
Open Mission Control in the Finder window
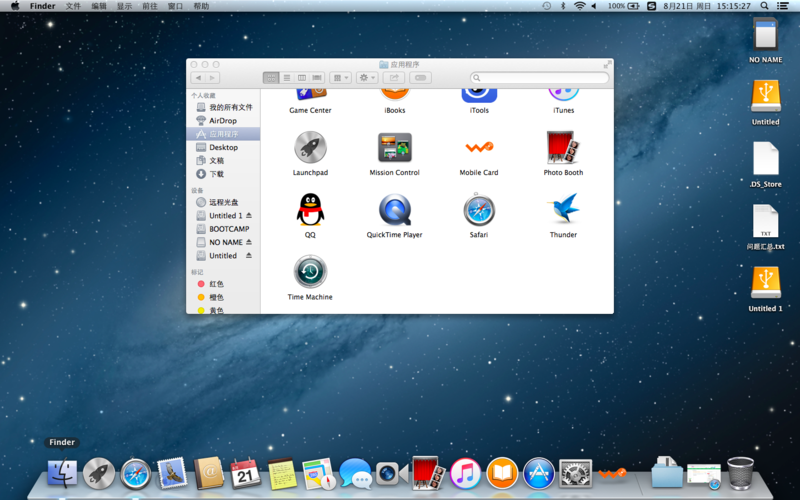pyautogui.click(x=394, y=148)
